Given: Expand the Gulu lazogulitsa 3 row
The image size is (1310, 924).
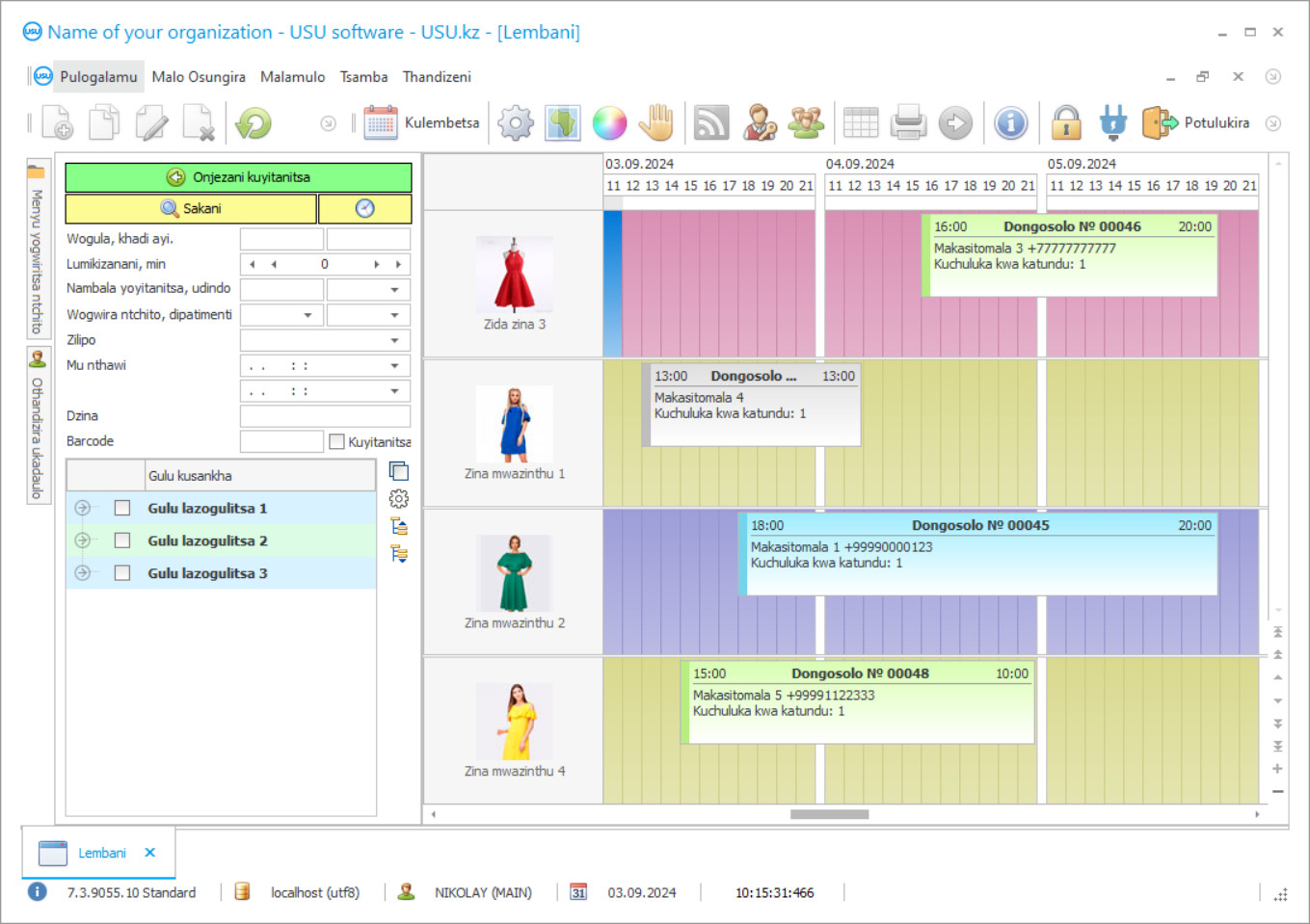Looking at the screenshot, I should tap(83, 573).
